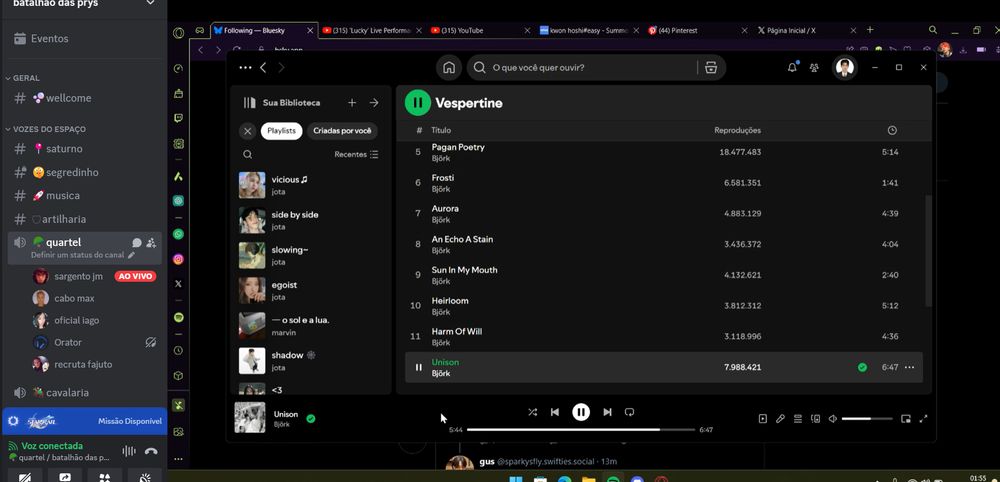Screen dimensions: 1000x482
Task: Open a new browser tab
Action: (870, 29)
